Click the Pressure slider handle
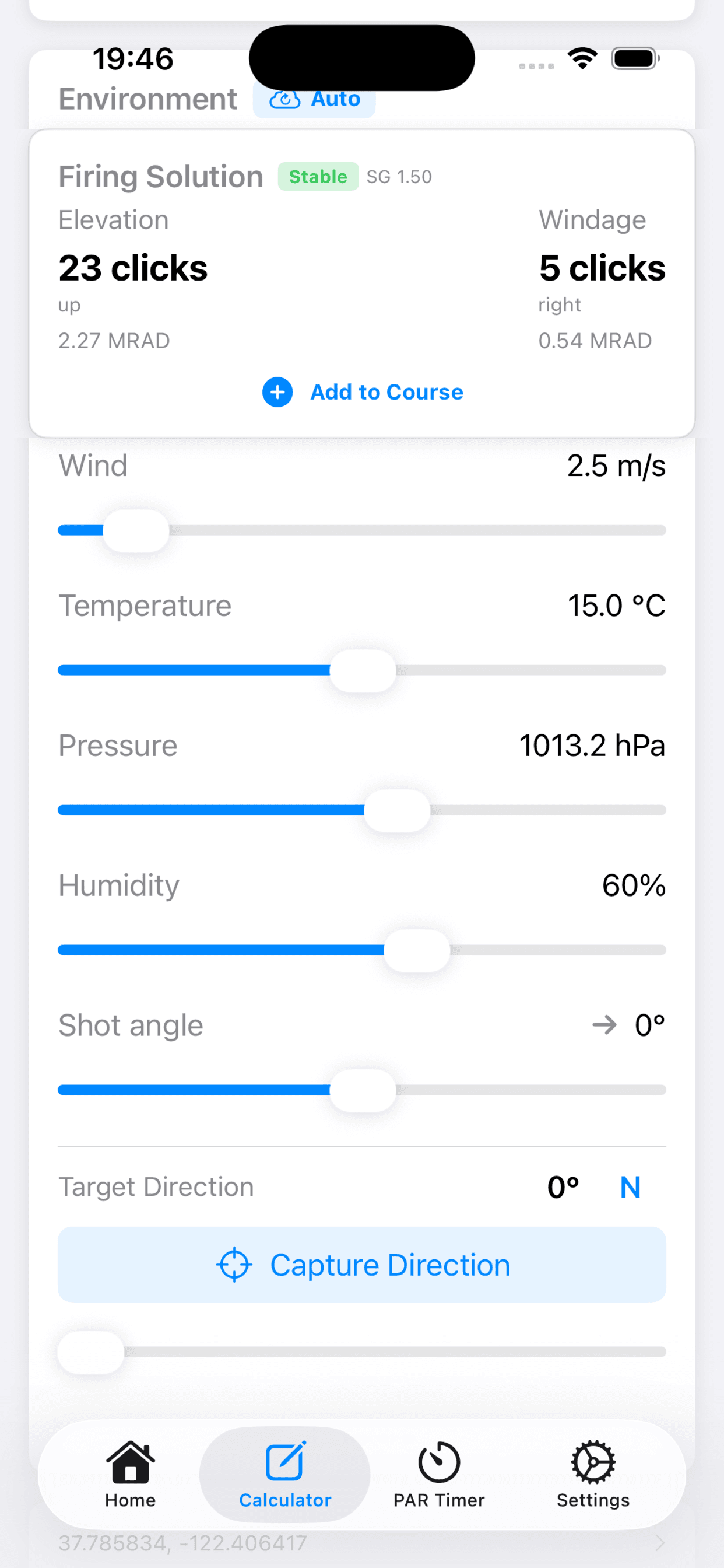Image resolution: width=724 pixels, height=1568 pixels. click(396, 811)
